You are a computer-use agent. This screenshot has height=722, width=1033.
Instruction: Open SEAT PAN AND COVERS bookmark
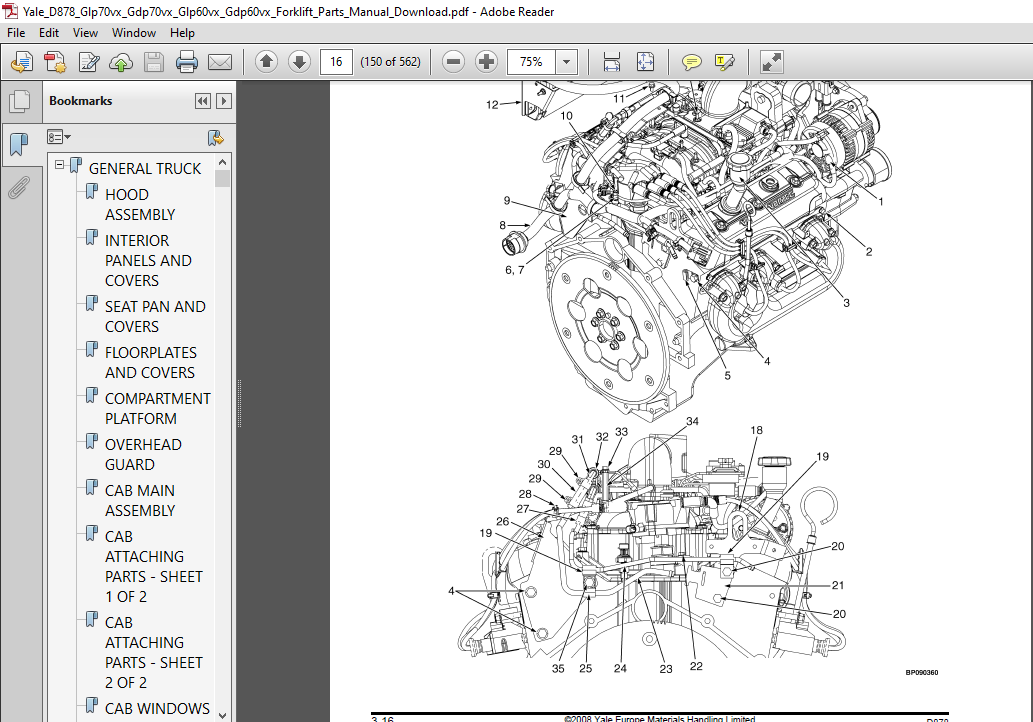155,317
